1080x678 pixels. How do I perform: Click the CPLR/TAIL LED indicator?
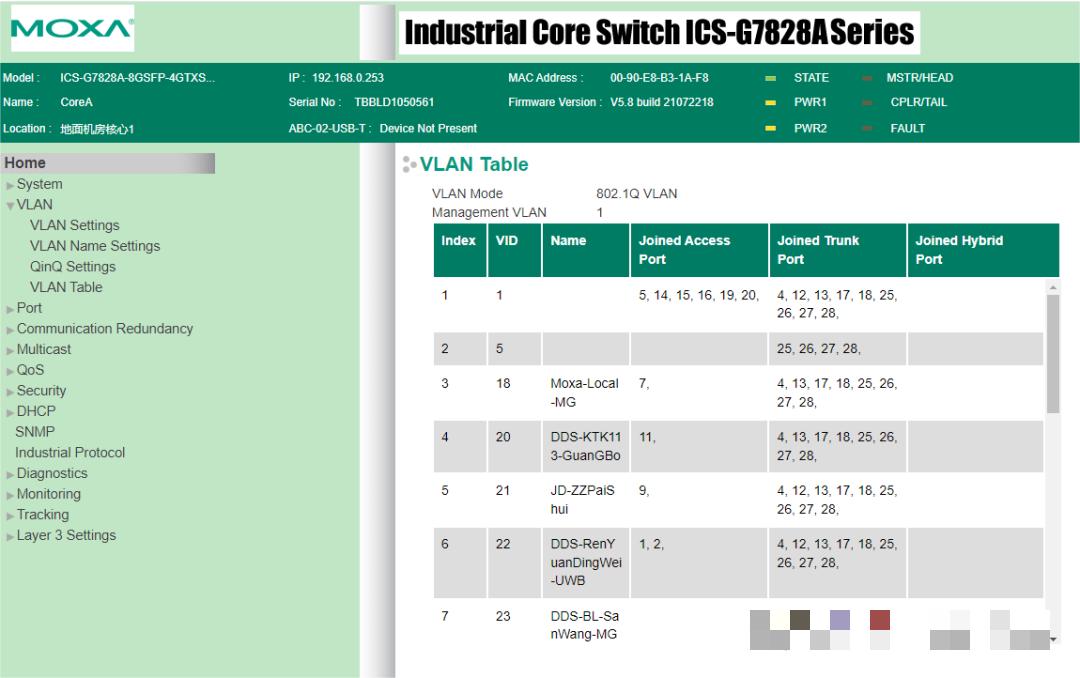click(x=867, y=103)
